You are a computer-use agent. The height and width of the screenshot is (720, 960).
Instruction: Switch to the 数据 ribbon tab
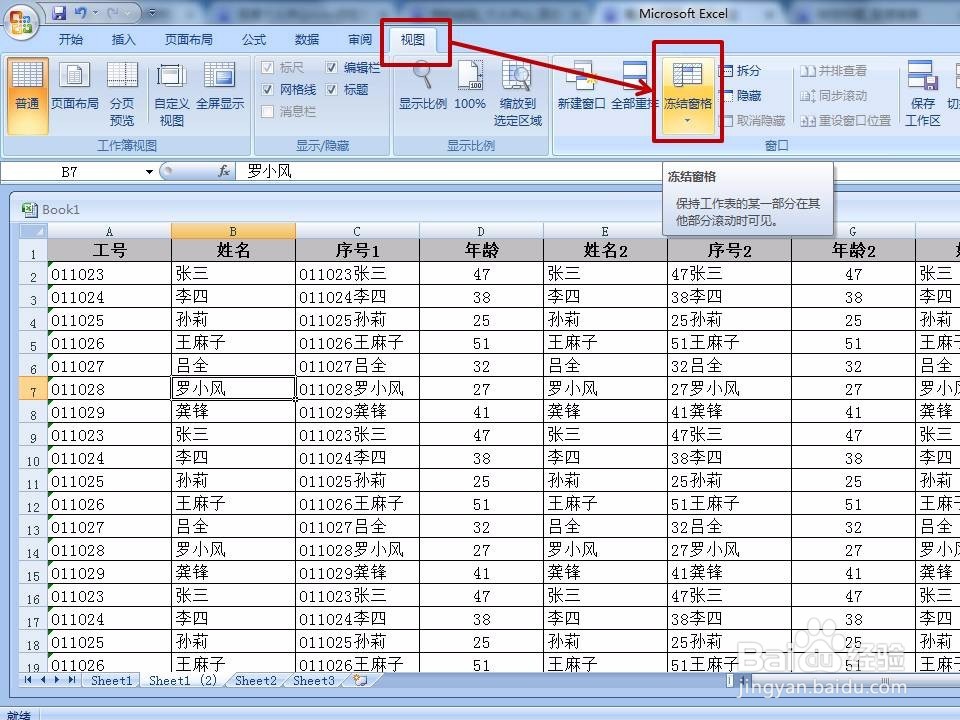[306, 40]
